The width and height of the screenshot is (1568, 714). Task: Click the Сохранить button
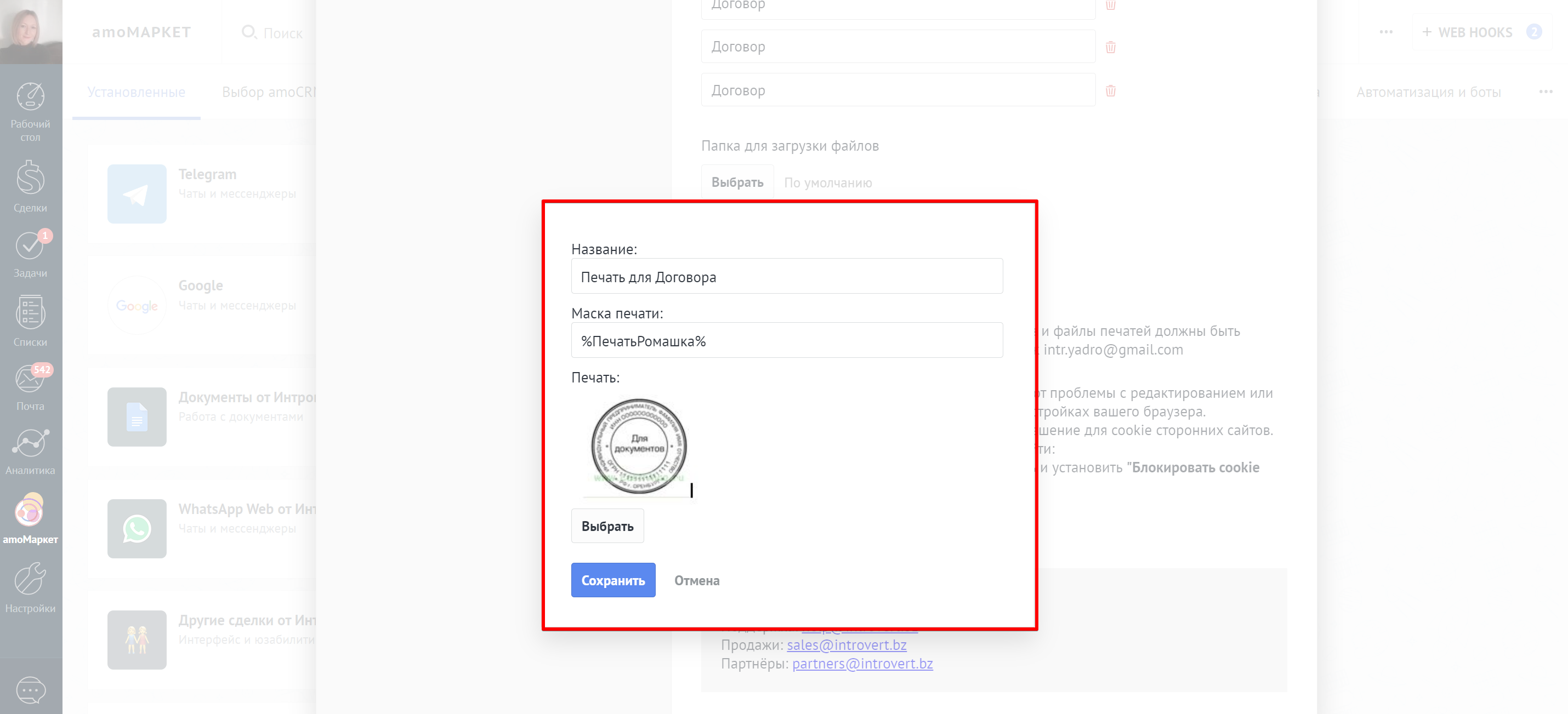(x=613, y=580)
